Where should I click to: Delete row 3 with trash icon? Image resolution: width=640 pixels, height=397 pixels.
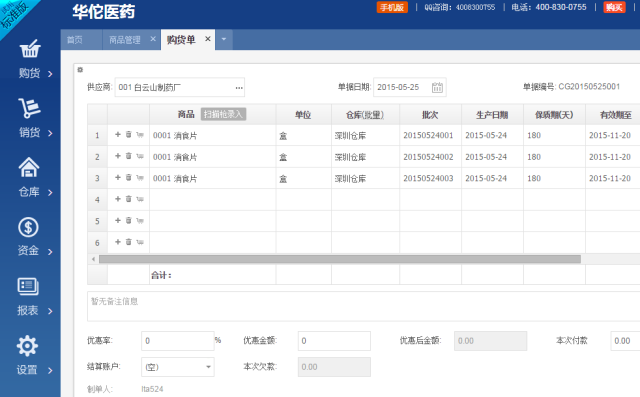pyautogui.click(x=129, y=177)
